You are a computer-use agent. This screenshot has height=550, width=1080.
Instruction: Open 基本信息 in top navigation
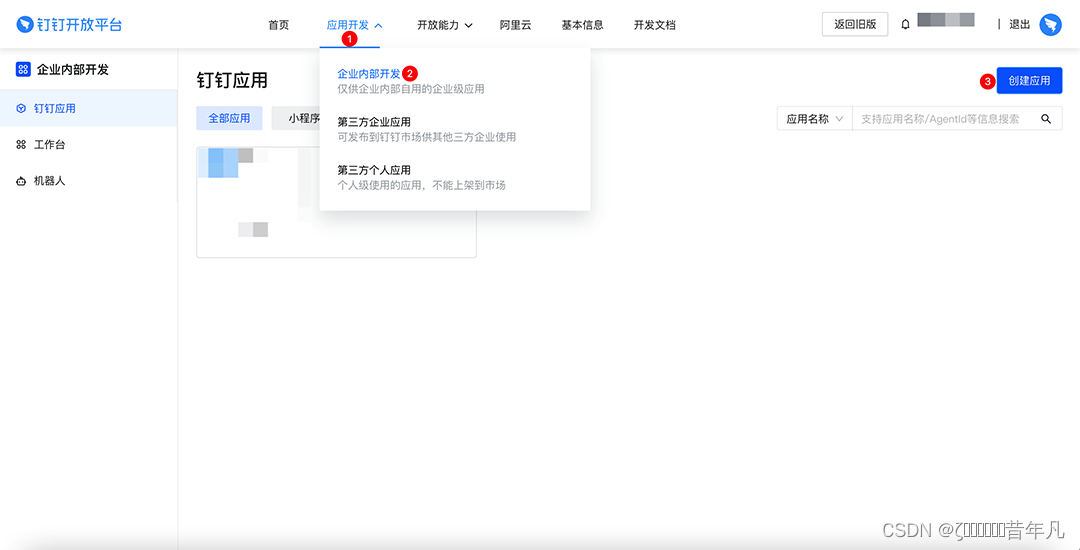[x=583, y=25]
